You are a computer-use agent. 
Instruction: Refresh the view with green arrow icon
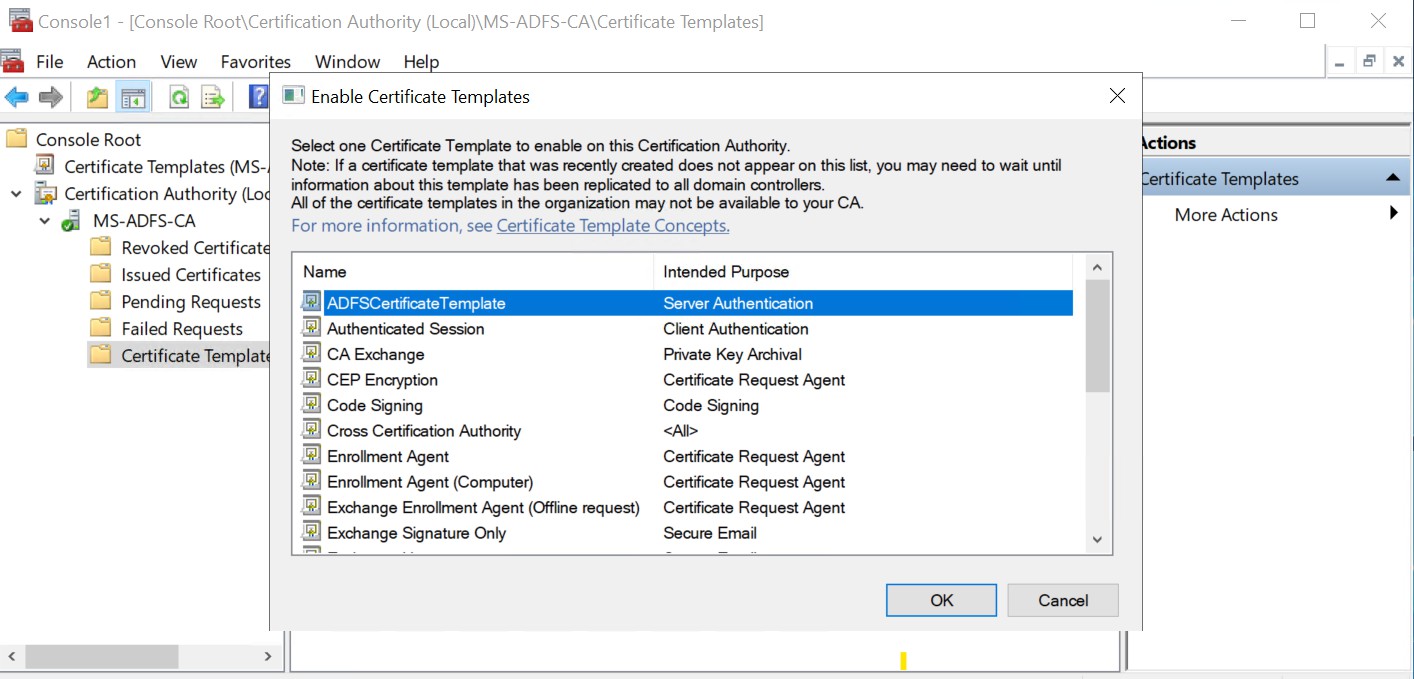point(179,97)
